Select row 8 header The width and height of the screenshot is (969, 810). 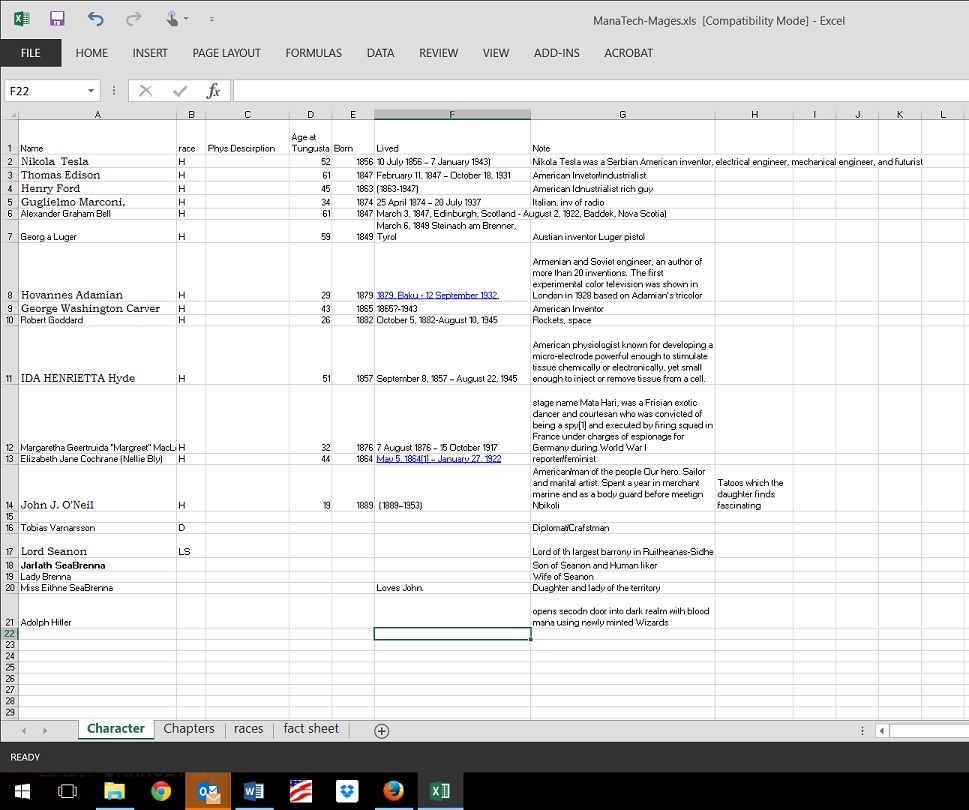9,272
